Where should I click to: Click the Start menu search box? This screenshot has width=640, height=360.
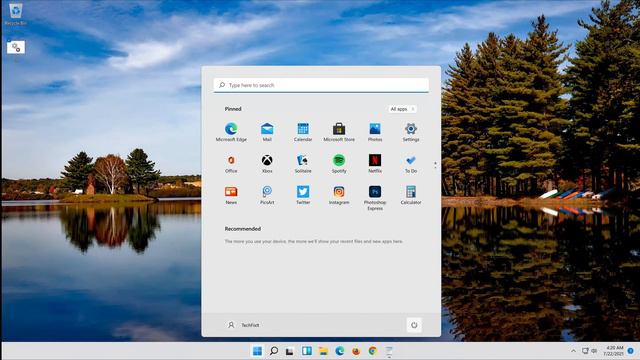[x=321, y=85]
